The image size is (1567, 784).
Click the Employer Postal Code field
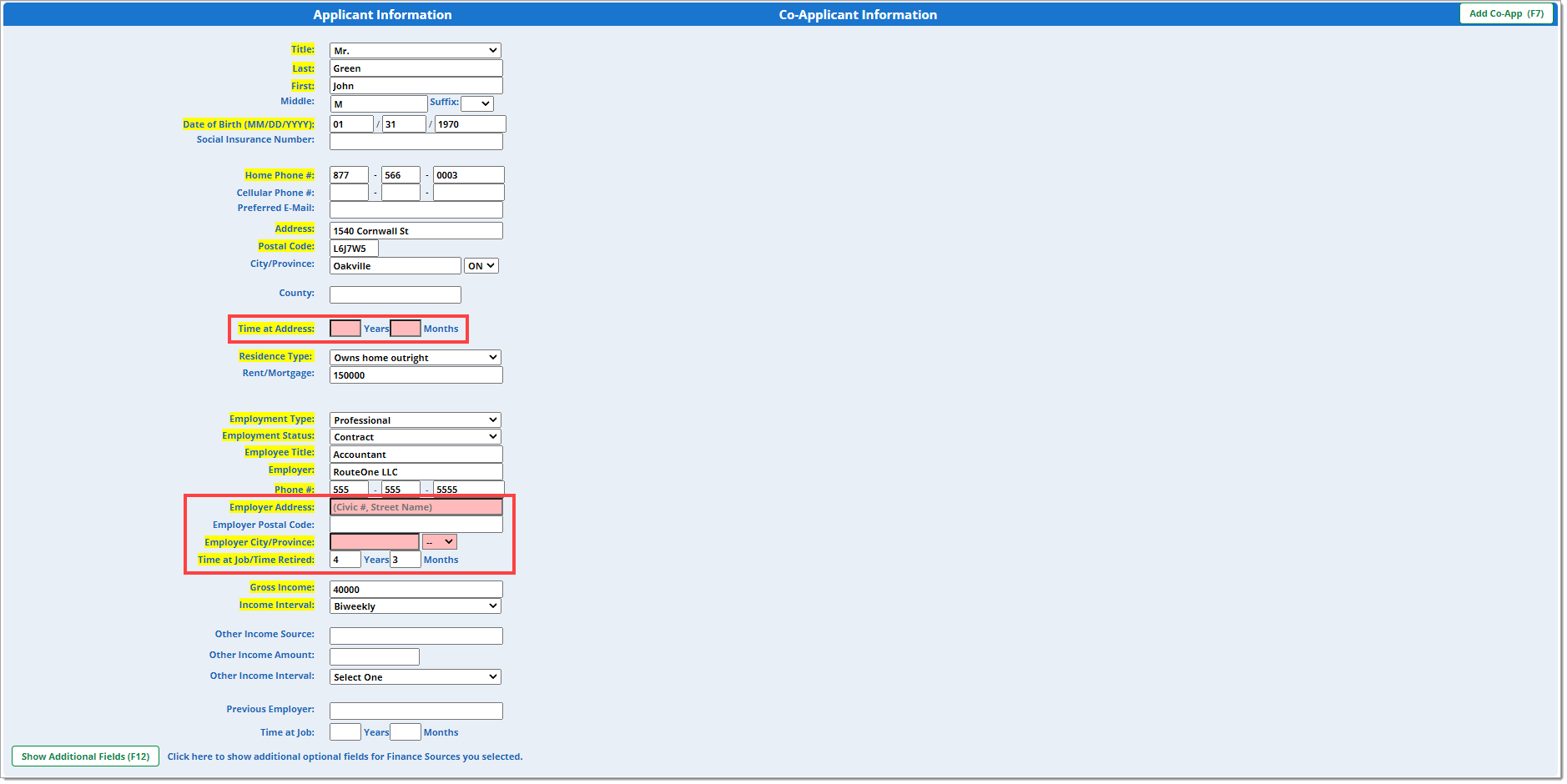coord(416,525)
